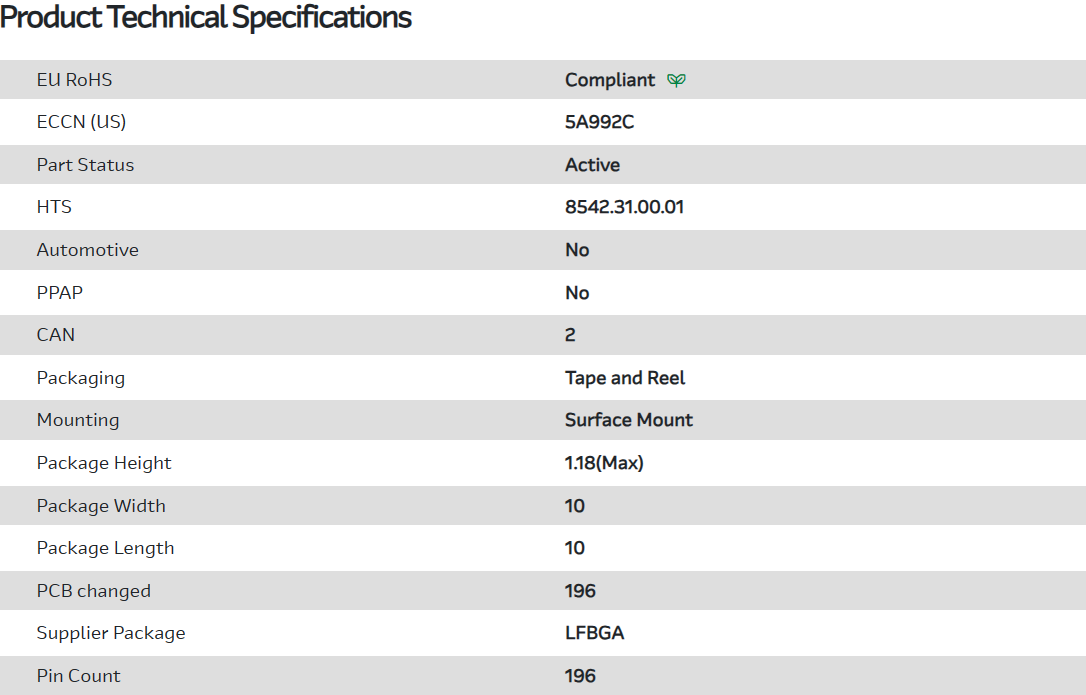Select the Automotive row label
Screen dimensions: 1086x695
coord(88,250)
